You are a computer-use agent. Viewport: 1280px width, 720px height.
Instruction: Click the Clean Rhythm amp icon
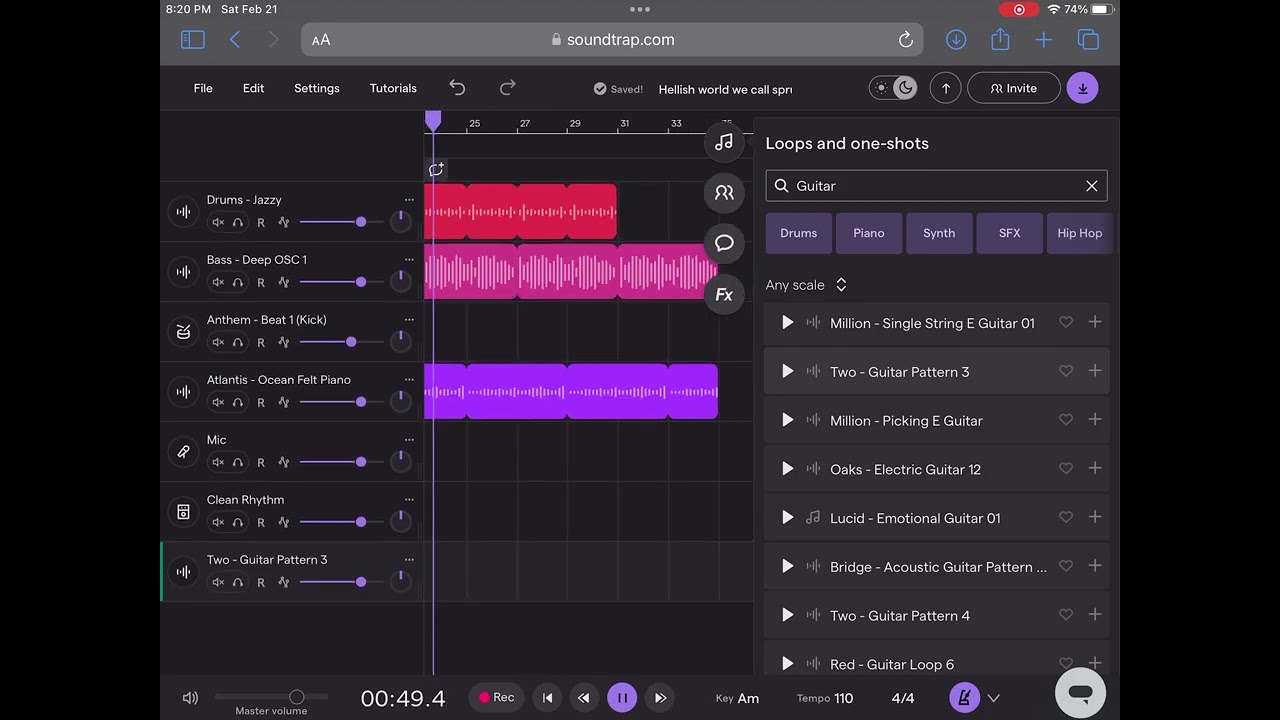click(183, 512)
